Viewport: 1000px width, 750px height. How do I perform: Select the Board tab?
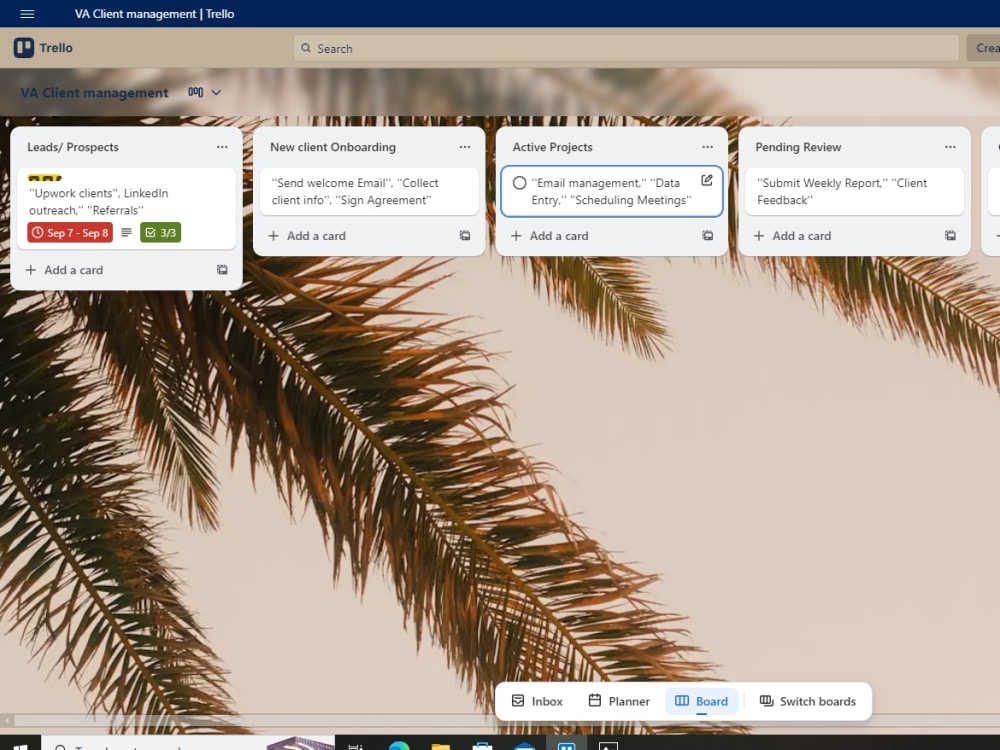pos(701,701)
